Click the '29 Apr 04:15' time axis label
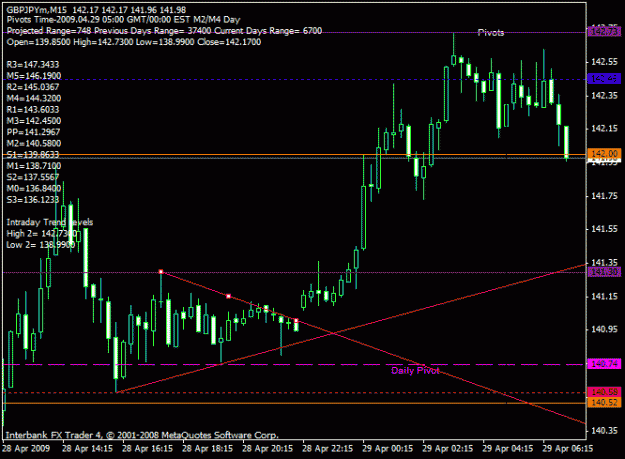The image size is (625, 459). [508, 449]
